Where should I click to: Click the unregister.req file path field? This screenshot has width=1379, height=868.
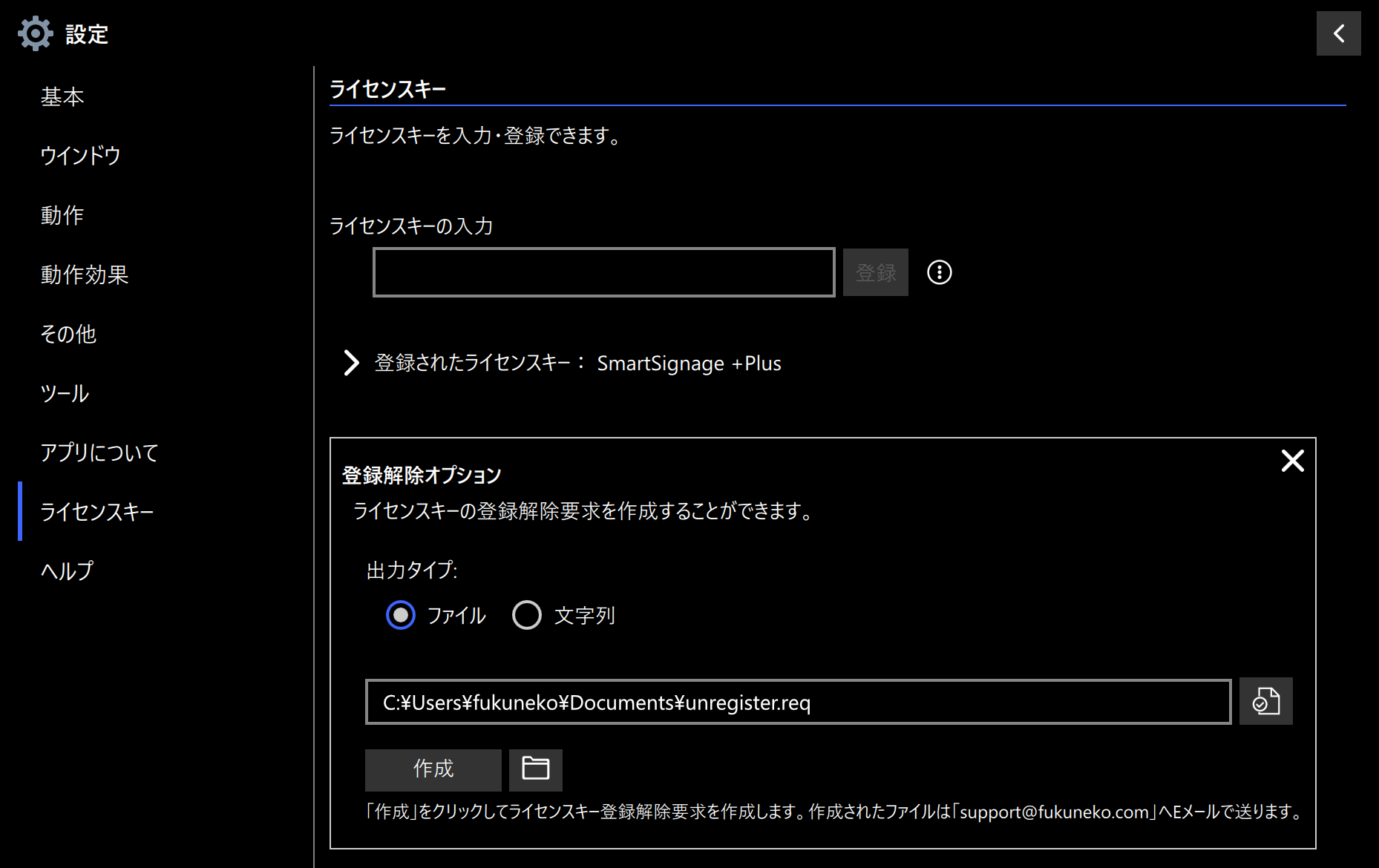798,702
